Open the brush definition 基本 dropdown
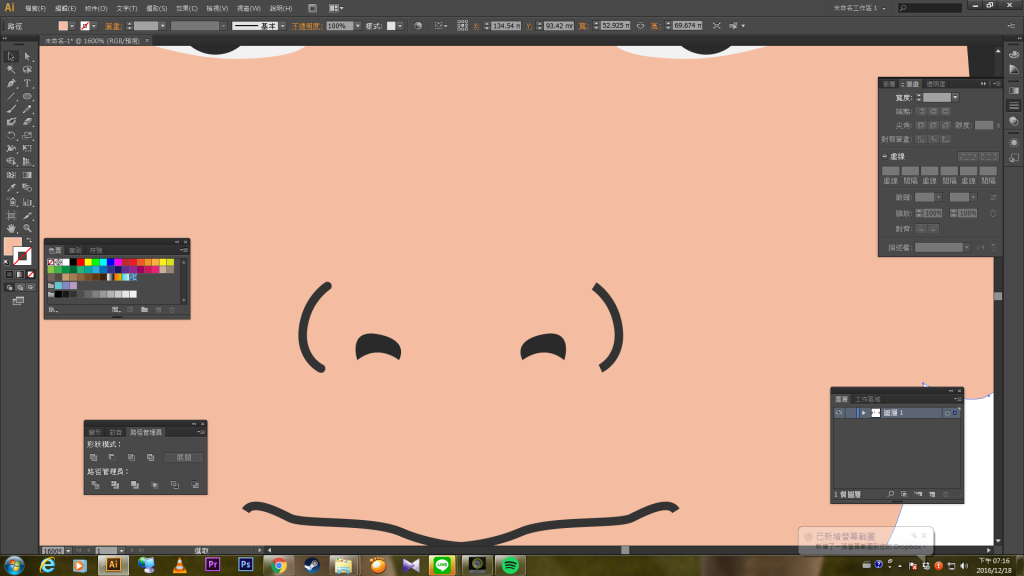Viewport: 1024px width, 576px height. click(x=283, y=26)
